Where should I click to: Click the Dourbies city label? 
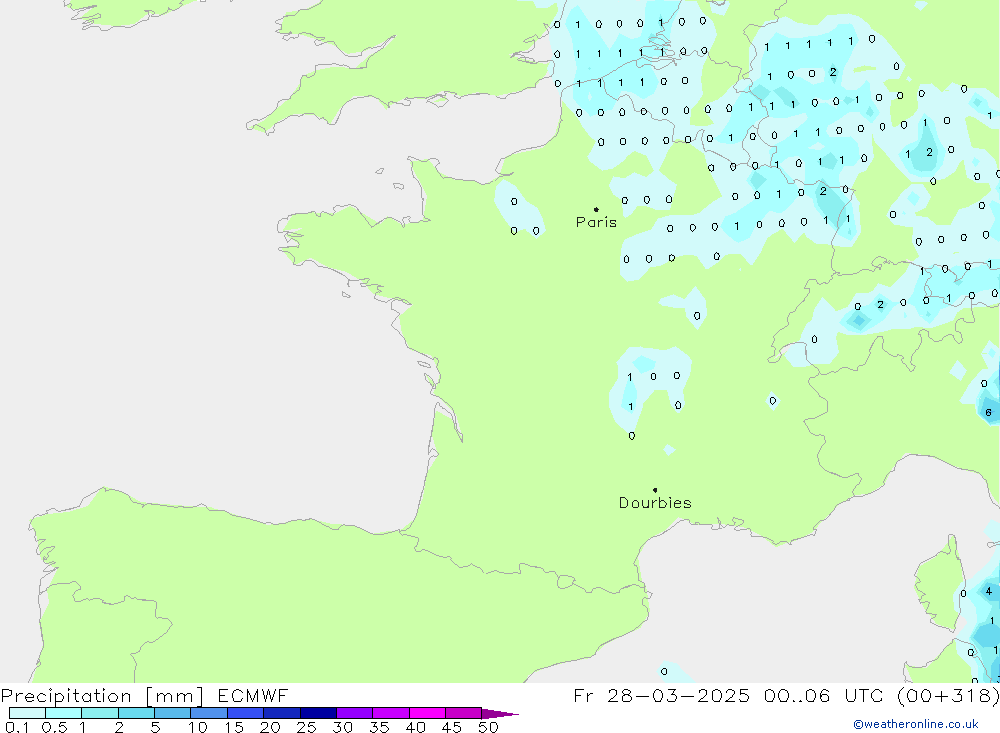655,503
